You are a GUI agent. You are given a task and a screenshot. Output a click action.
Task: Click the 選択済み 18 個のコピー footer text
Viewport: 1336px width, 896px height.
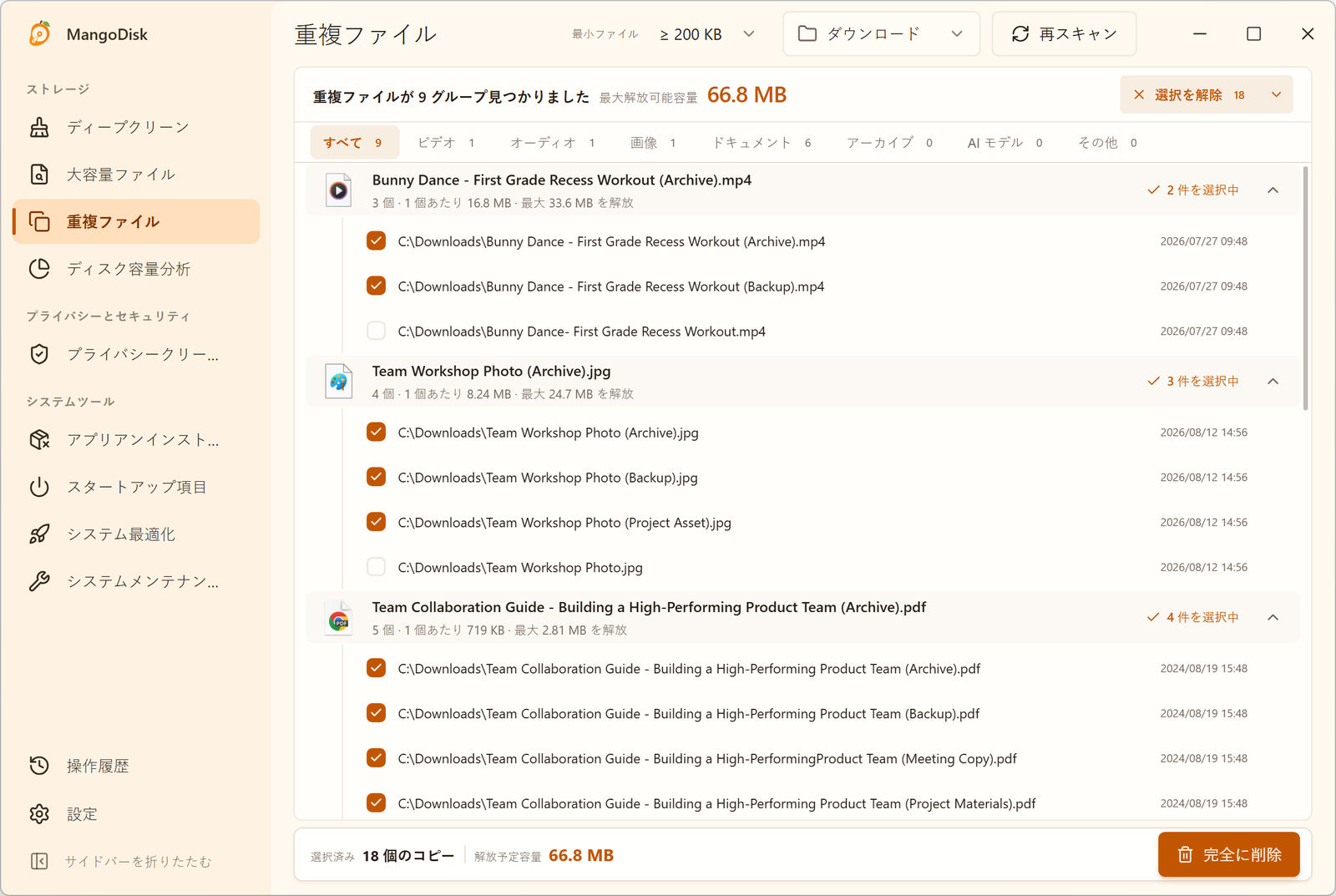click(x=382, y=856)
